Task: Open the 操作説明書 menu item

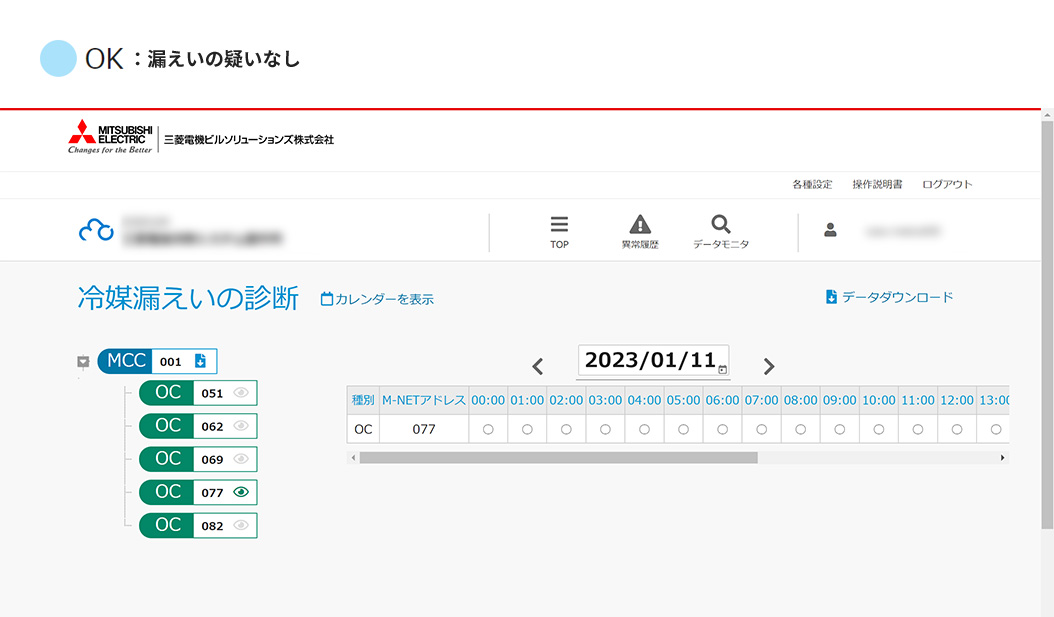Action: pyautogui.click(x=877, y=185)
